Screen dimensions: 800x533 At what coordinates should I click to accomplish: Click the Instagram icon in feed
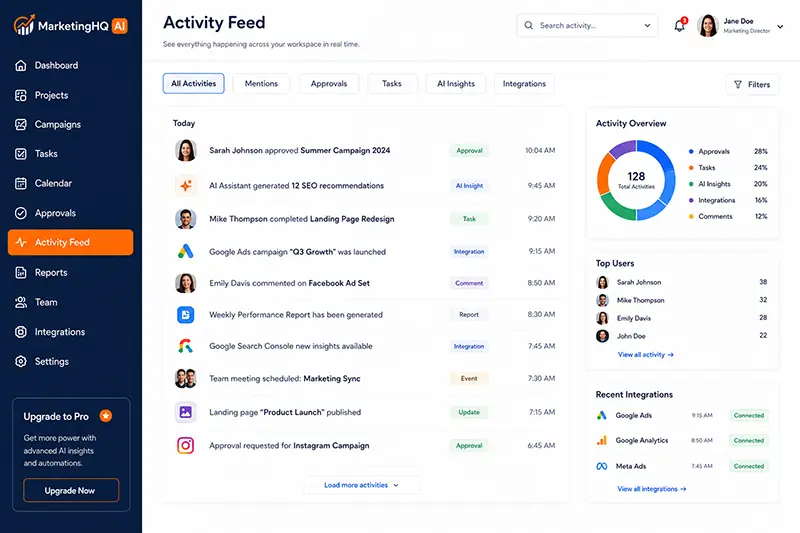(186, 445)
